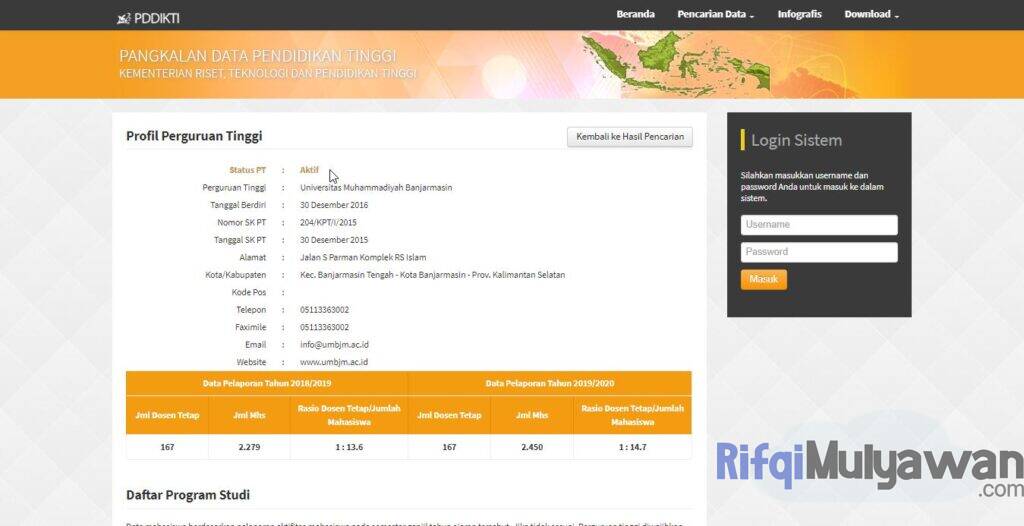The height and width of the screenshot is (526, 1024).
Task: Click the Kode Pos label
Action: [x=249, y=292]
